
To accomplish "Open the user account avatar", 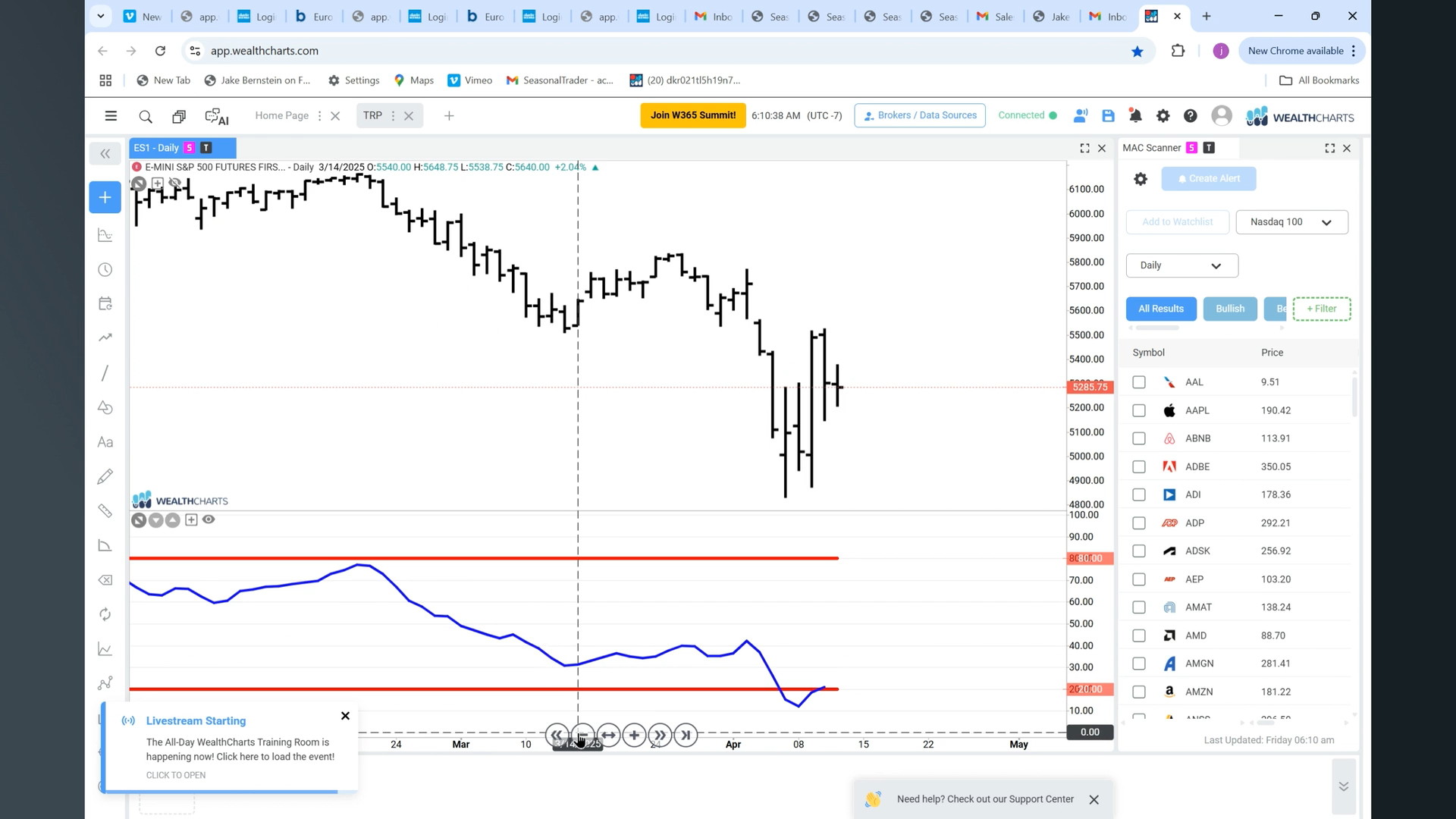I will click(x=1221, y=115).
